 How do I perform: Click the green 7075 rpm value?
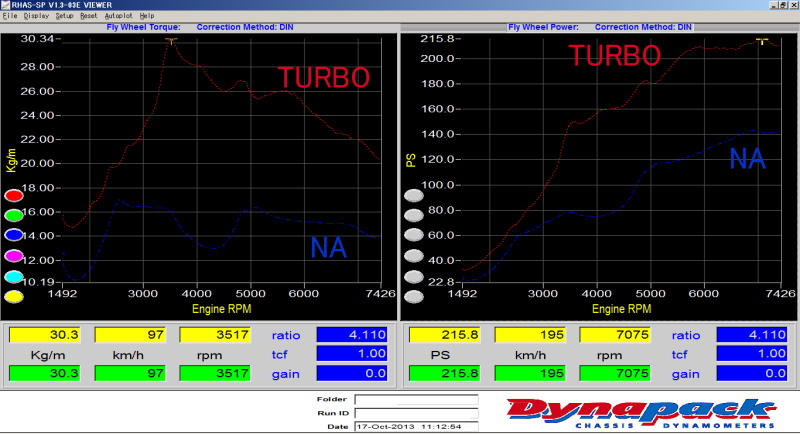(615, 373)
